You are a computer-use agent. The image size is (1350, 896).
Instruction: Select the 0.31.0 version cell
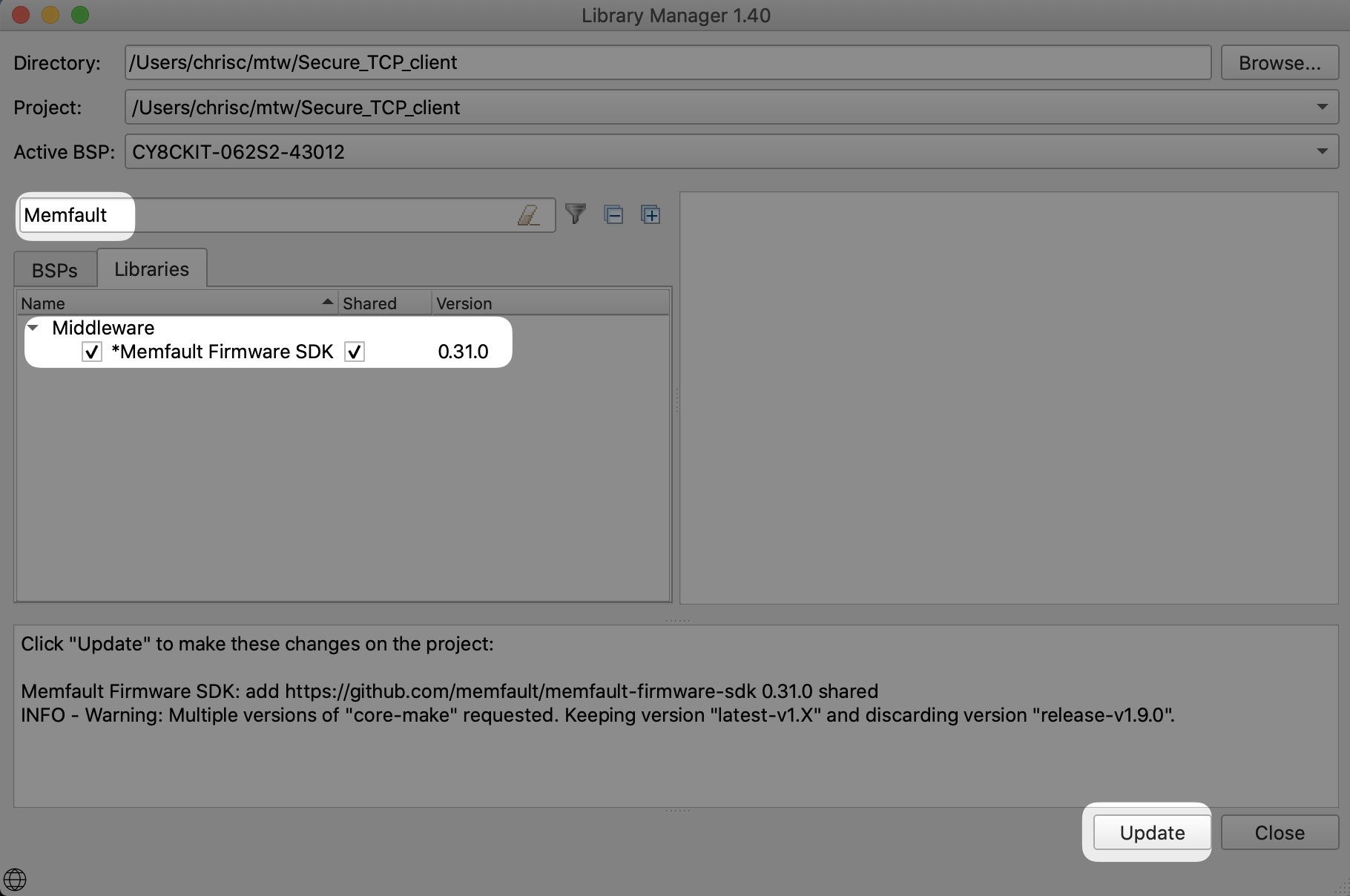[463, 352]
